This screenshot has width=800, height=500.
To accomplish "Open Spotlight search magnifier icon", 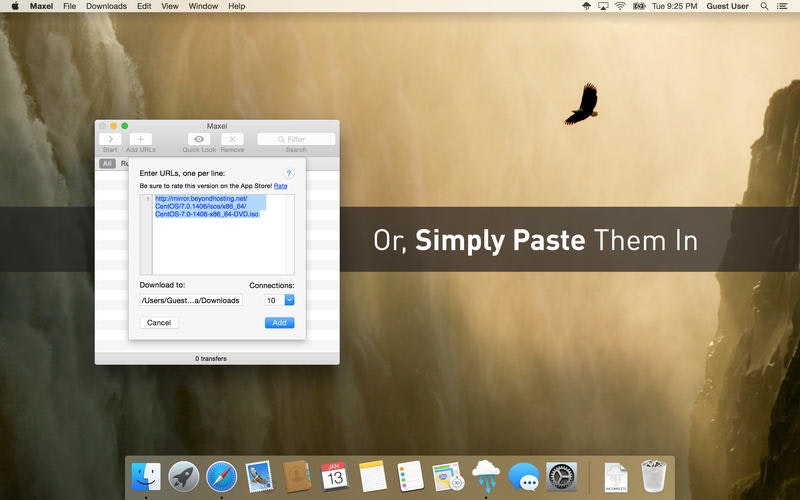I will pyautogui.click(x=764, y=6).
